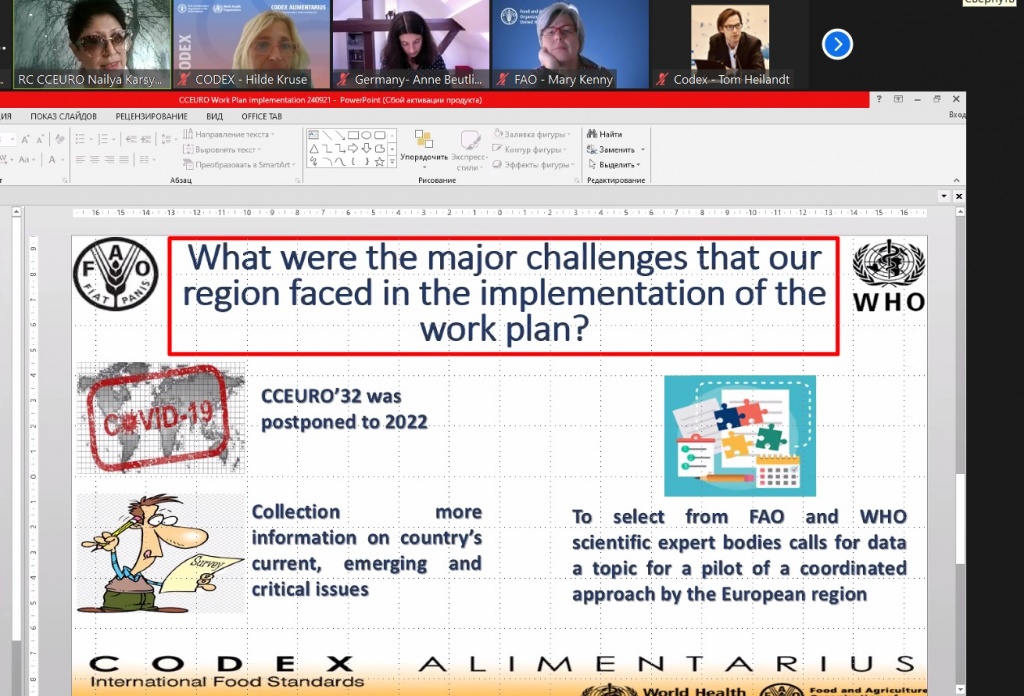Open Выровнять текст (Align Text) dropdown
Viewport: 1024px width, 696px height.
(223, 150)
